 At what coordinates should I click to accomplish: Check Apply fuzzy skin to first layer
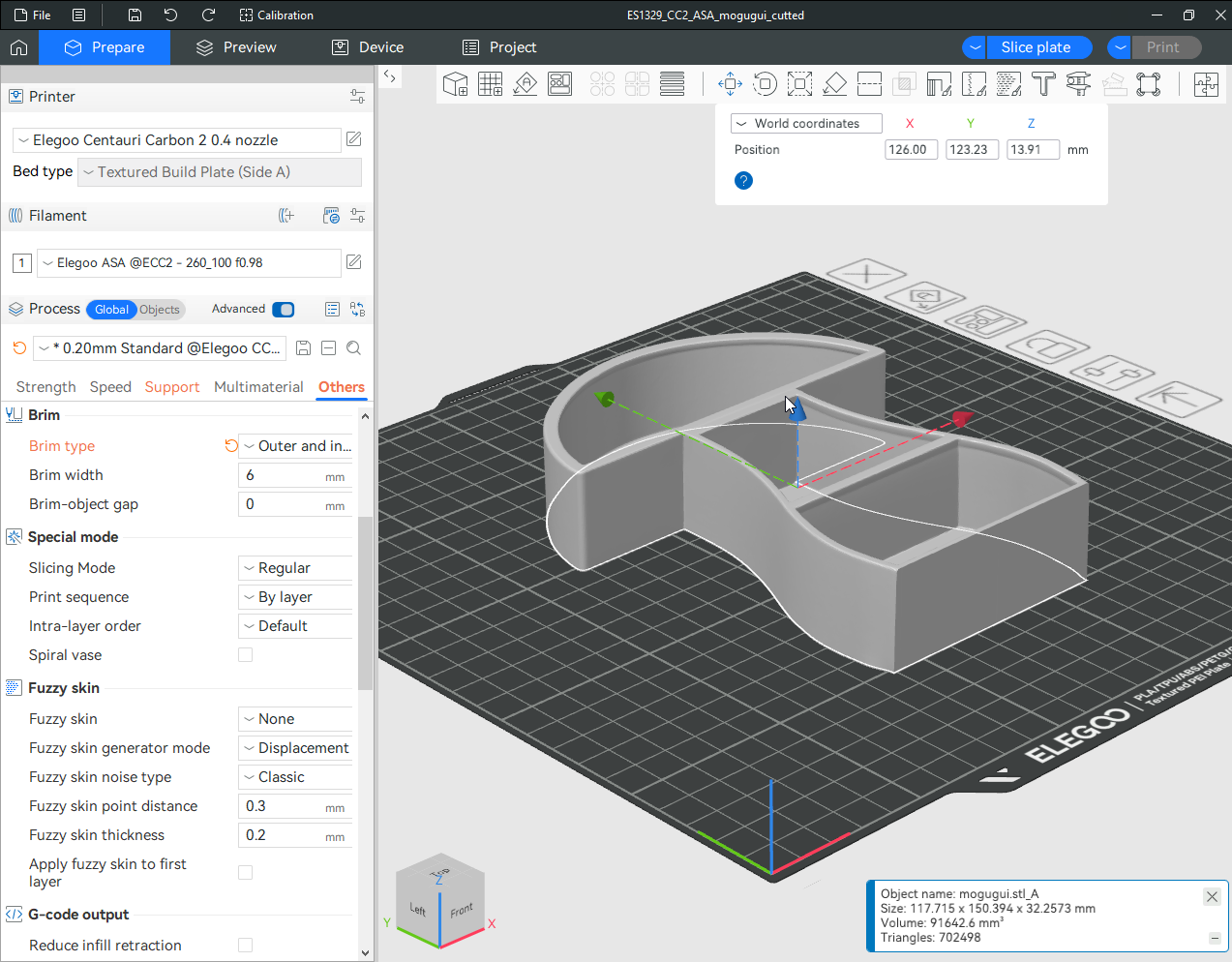pyautogui.click(x=246, y=873)
